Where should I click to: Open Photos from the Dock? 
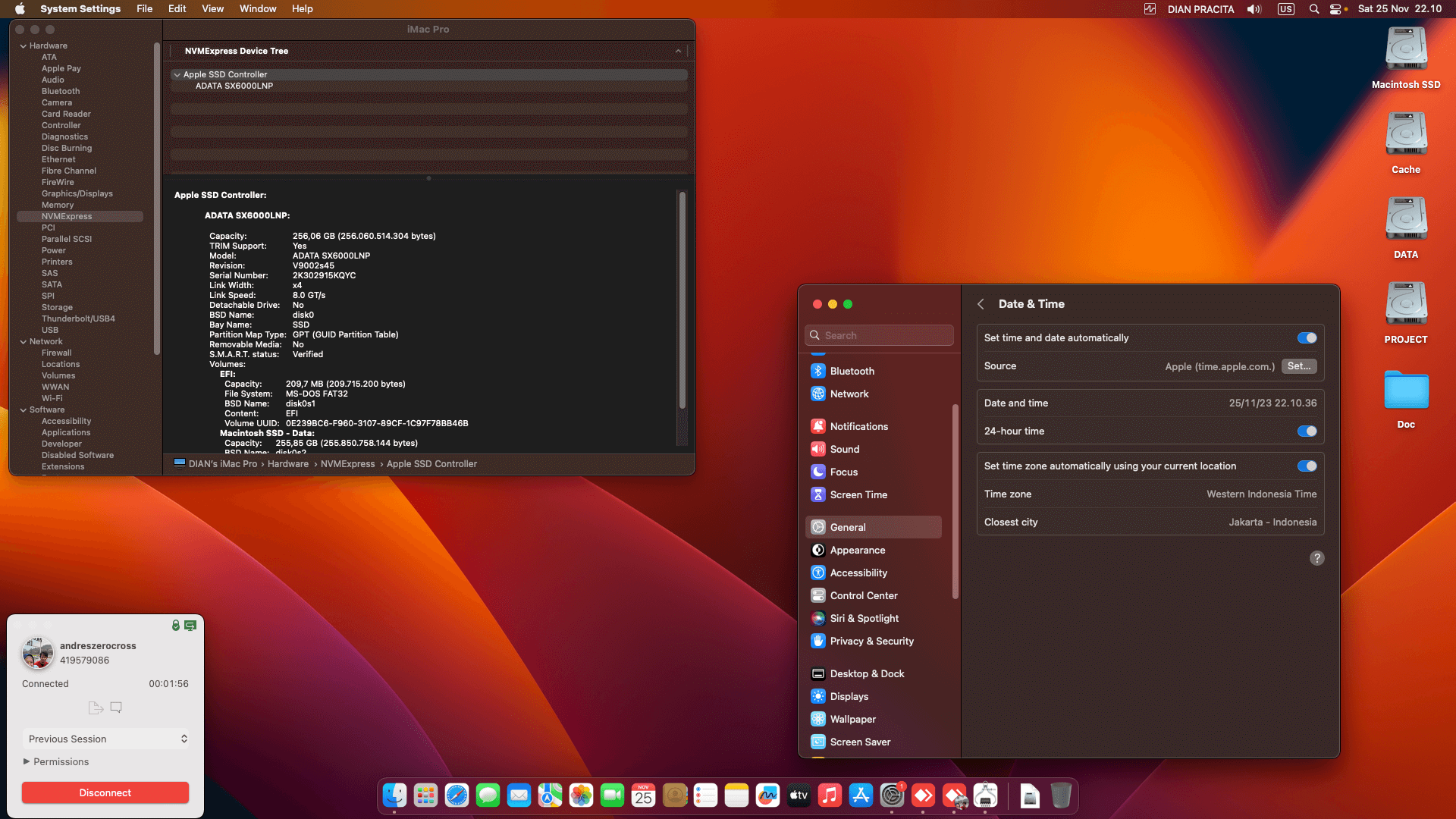[x=581, y=795]
